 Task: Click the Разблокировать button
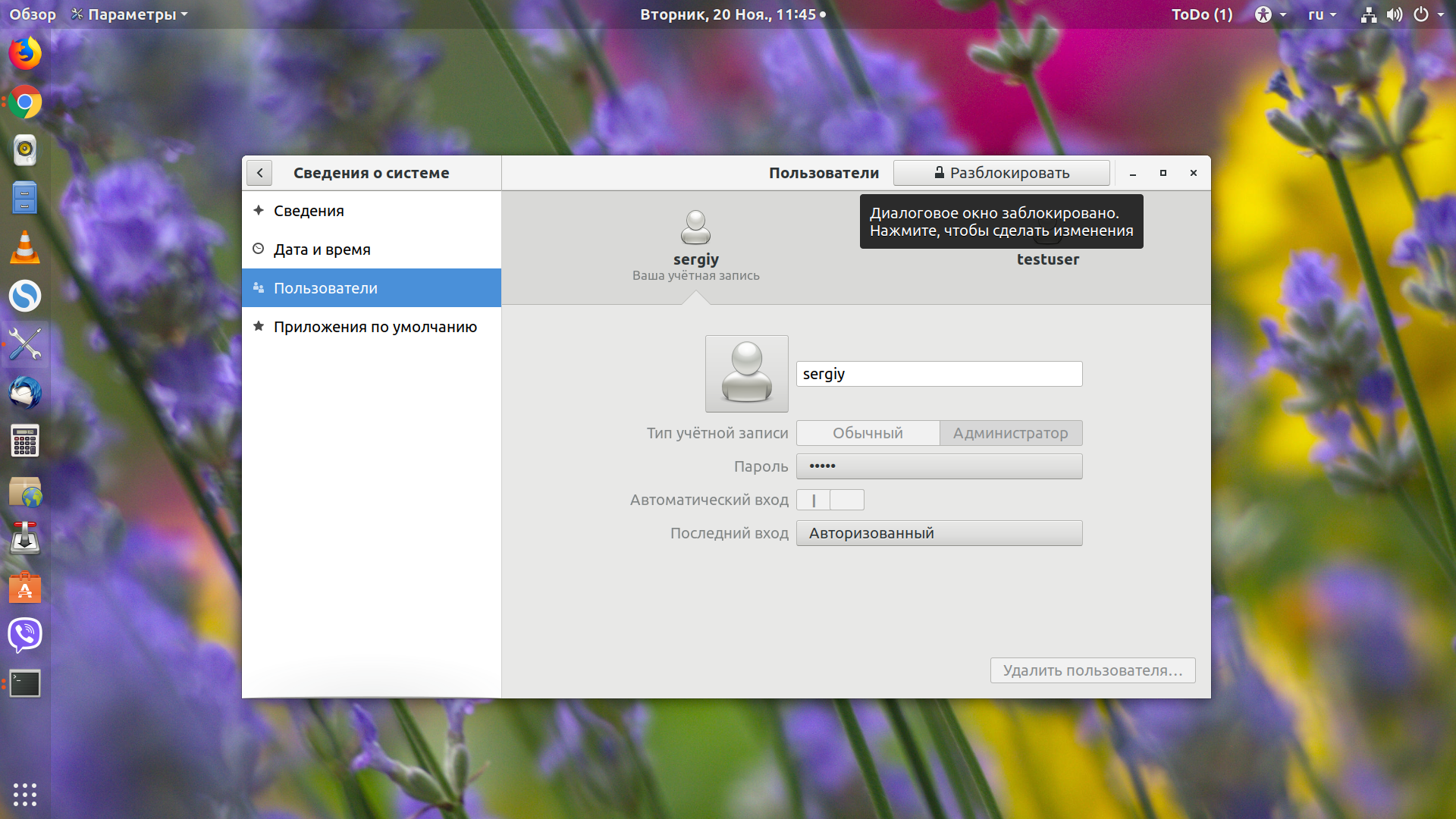[x=1001, y=173]
